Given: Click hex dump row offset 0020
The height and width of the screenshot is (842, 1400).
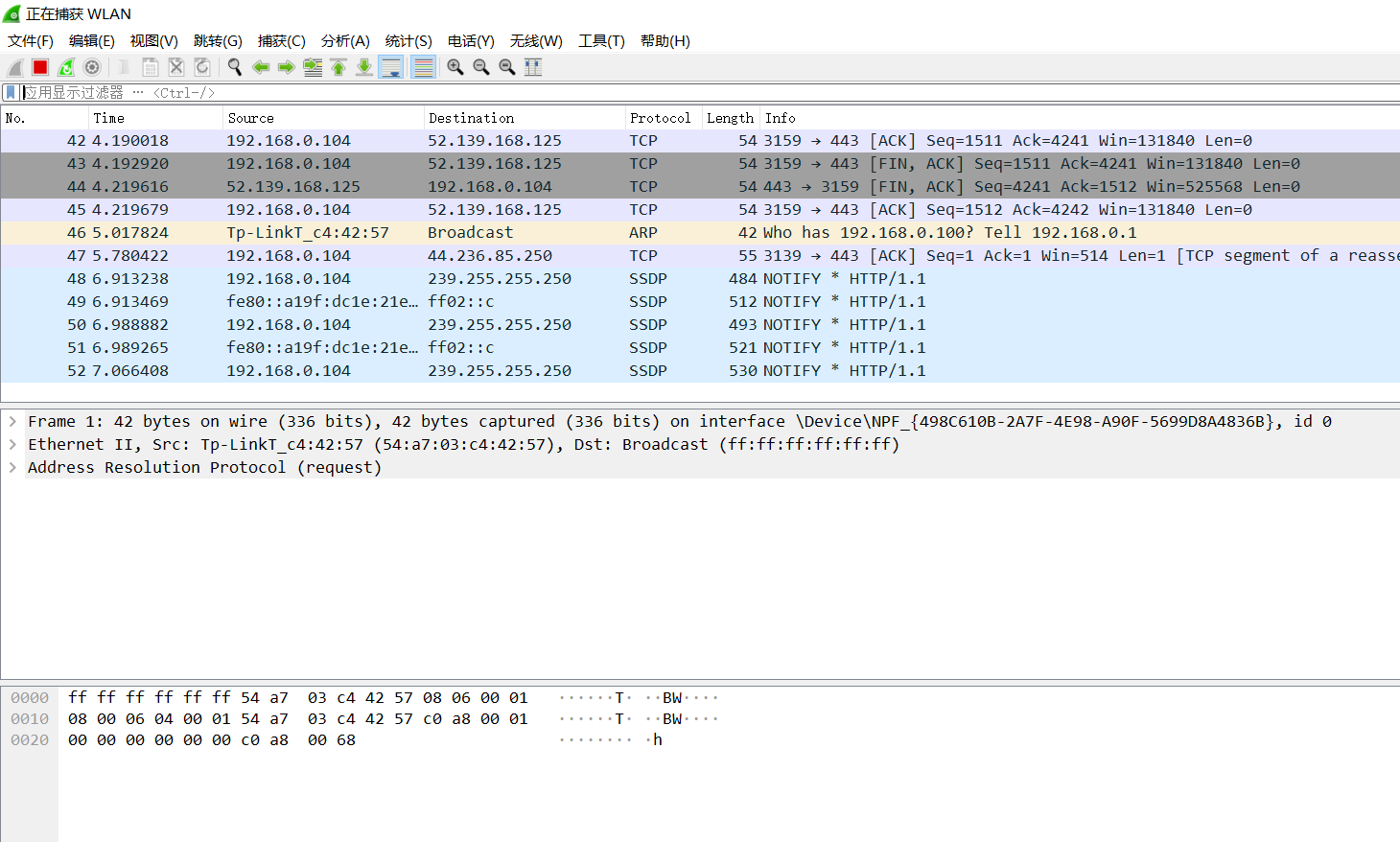Looking at the screenshot, I should [30, 740].
